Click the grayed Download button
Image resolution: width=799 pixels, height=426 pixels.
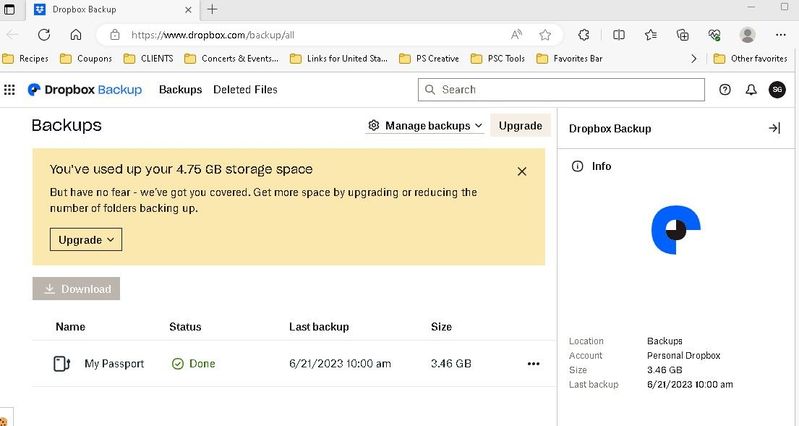click(76, 289)
